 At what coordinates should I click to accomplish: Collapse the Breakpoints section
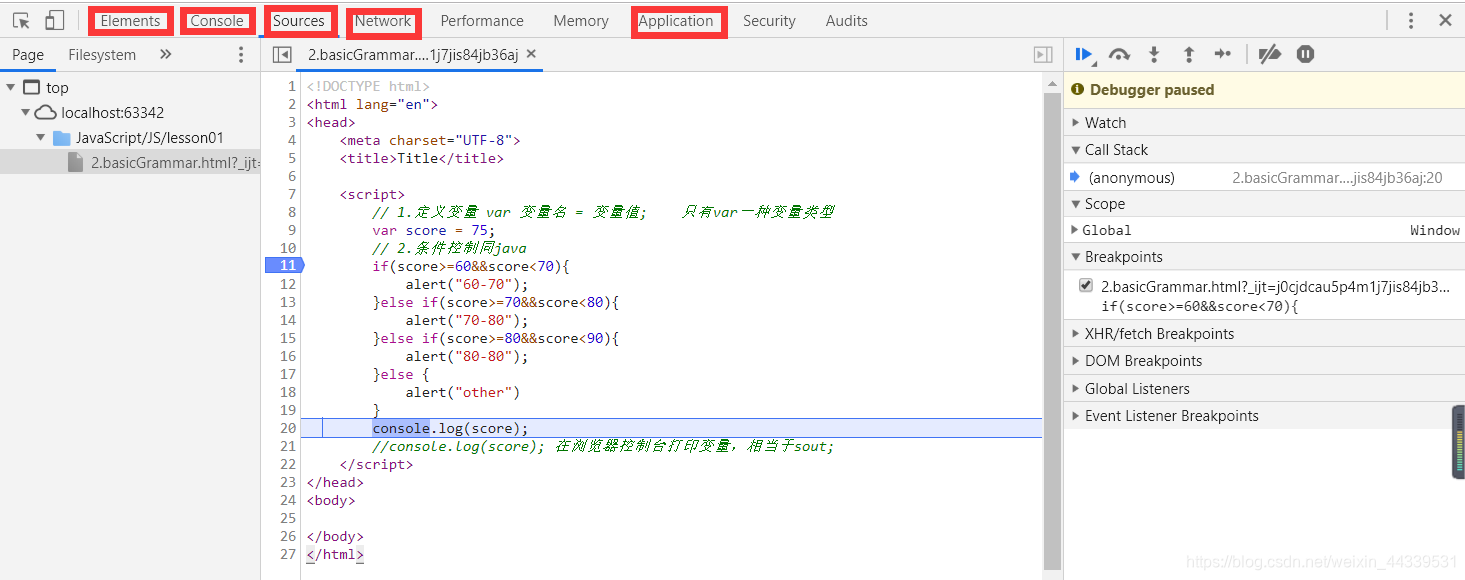1264,257
